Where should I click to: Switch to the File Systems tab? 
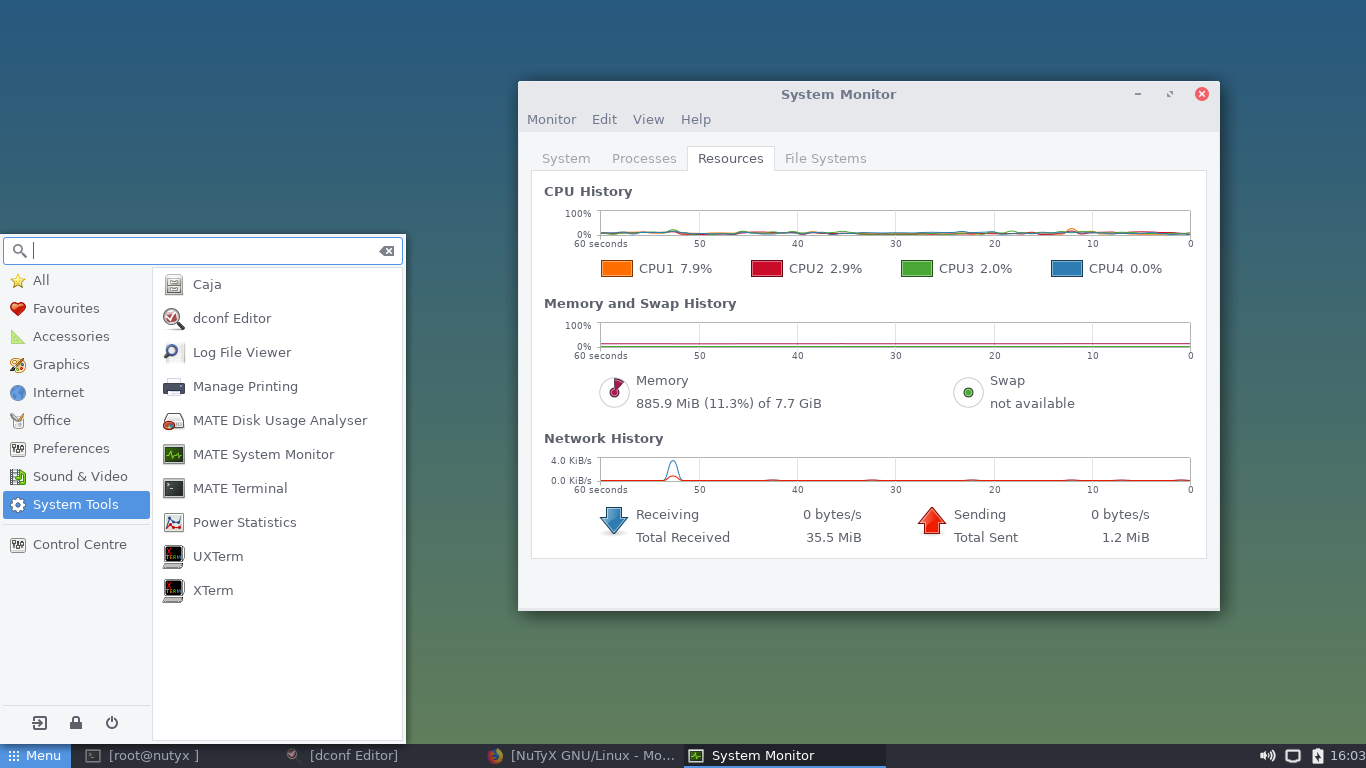point(826,159)
